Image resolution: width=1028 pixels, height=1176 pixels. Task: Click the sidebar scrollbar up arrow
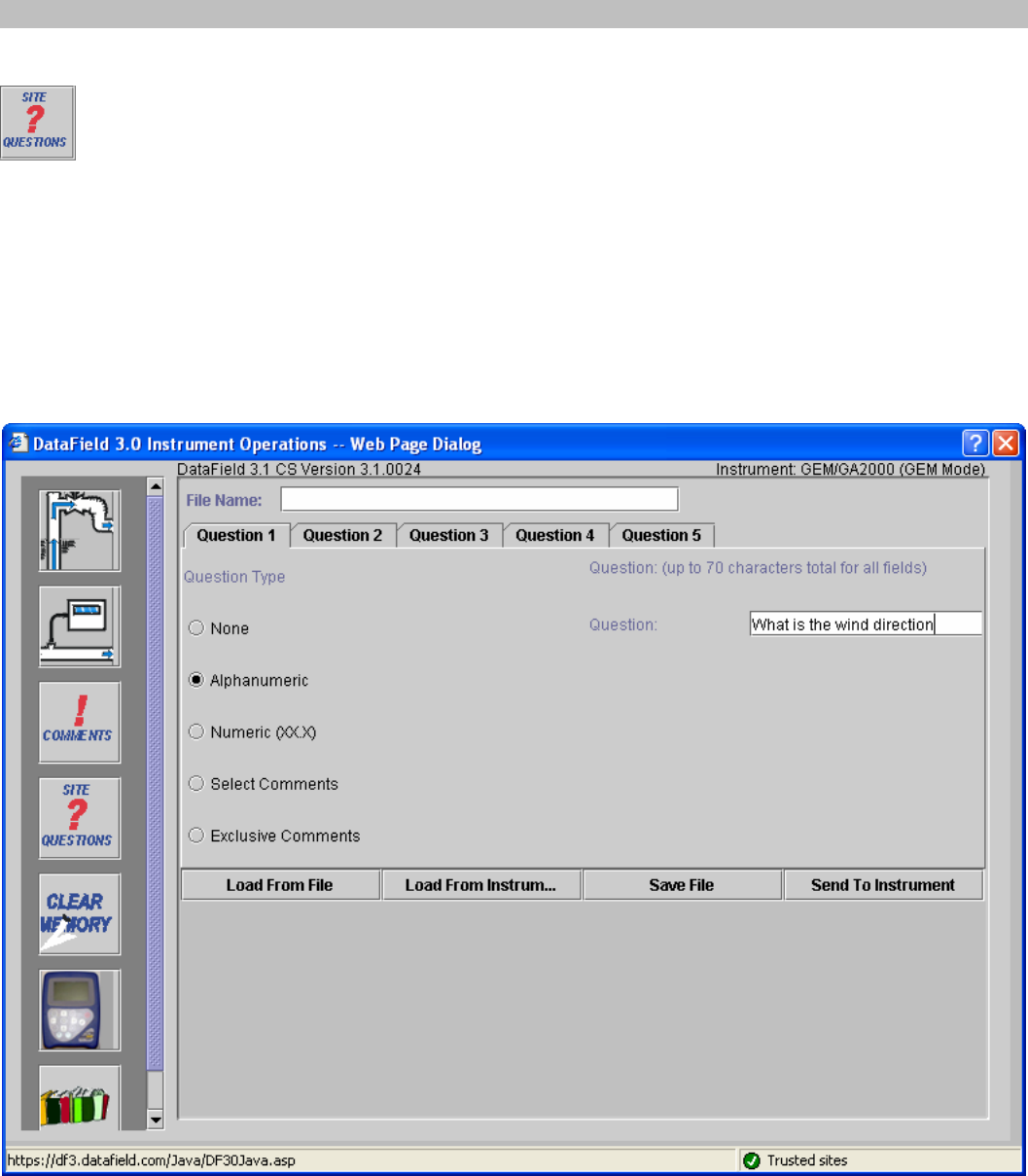(156, 484)
